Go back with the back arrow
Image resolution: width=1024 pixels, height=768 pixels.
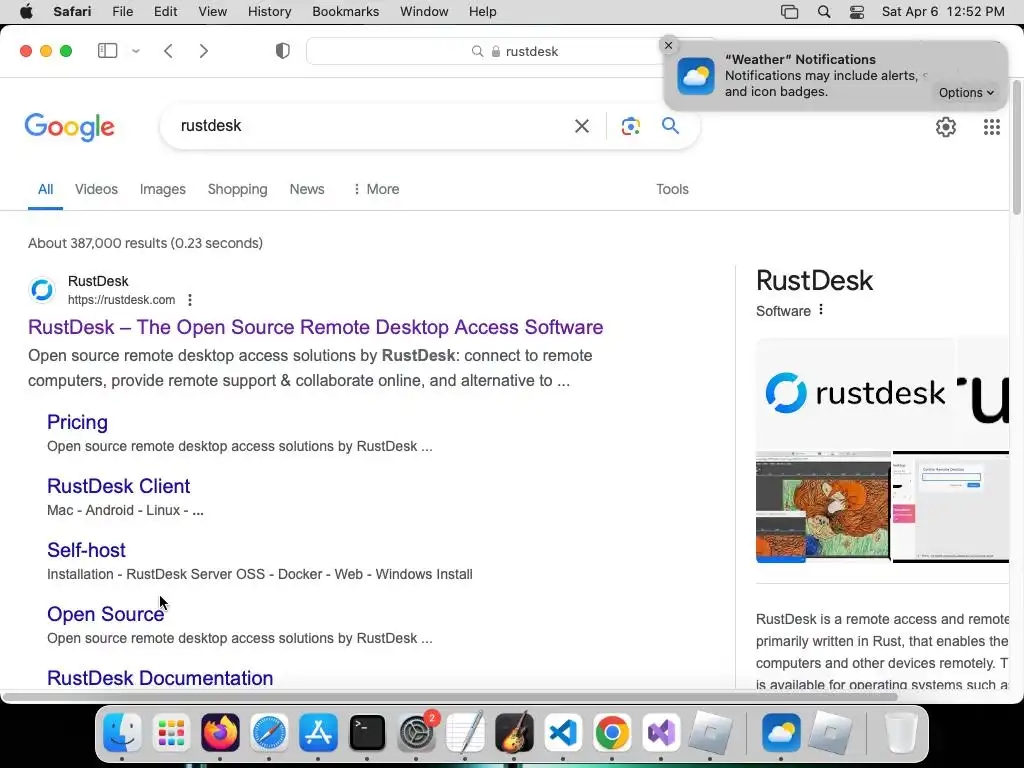pyautogui.click(x=168, y=51)
